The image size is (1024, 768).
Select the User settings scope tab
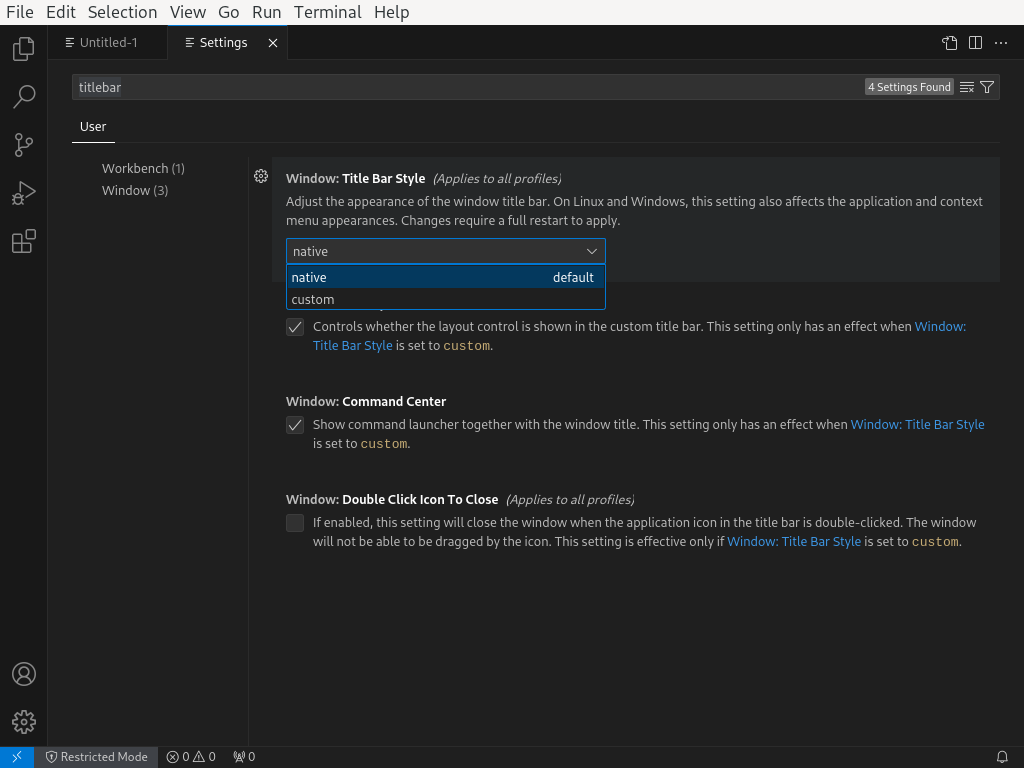tap(93, 127)
